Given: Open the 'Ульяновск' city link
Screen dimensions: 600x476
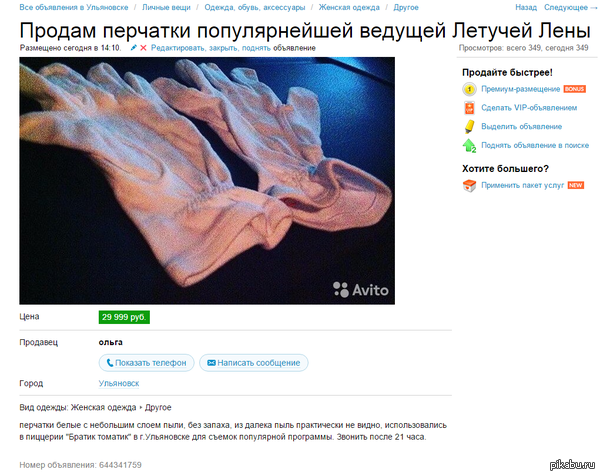Looking at the screenshot, I should (119, 383).
